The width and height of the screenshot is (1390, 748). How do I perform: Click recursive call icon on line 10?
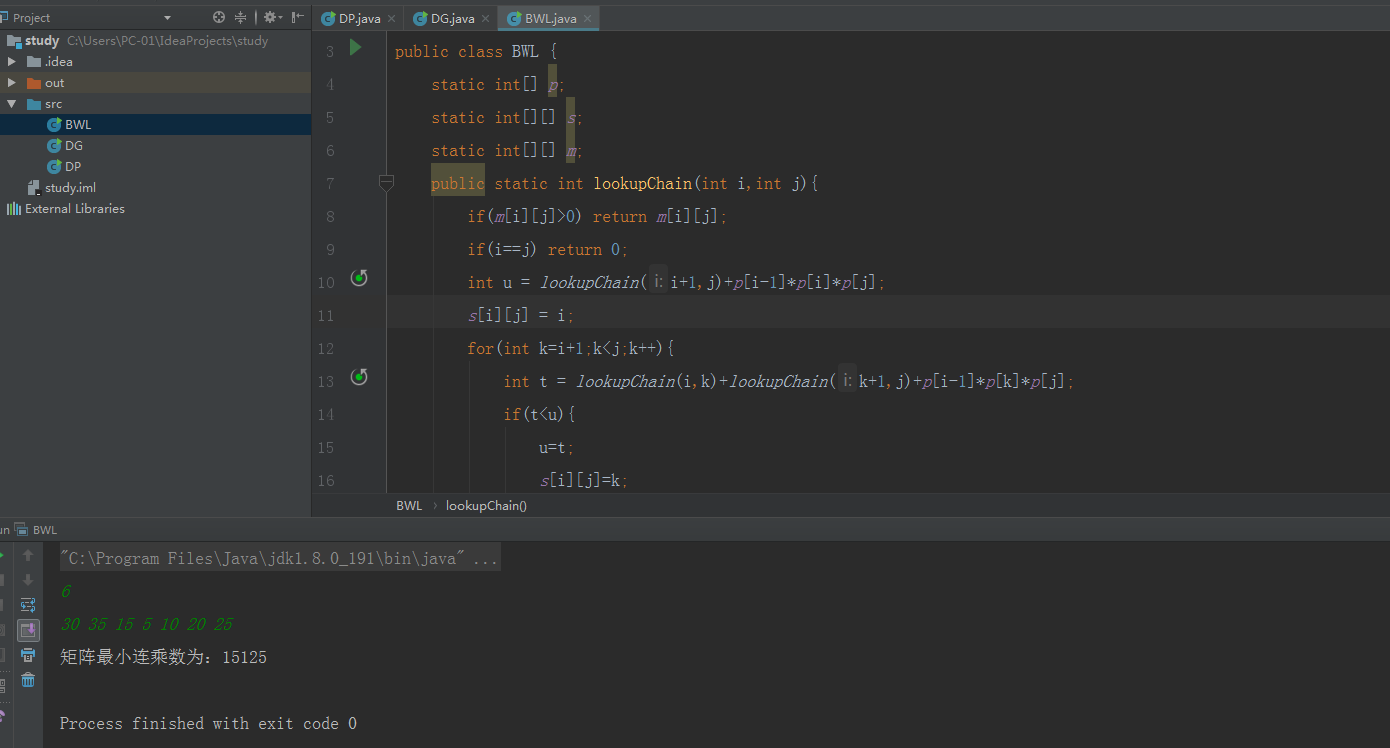point(360,278)
